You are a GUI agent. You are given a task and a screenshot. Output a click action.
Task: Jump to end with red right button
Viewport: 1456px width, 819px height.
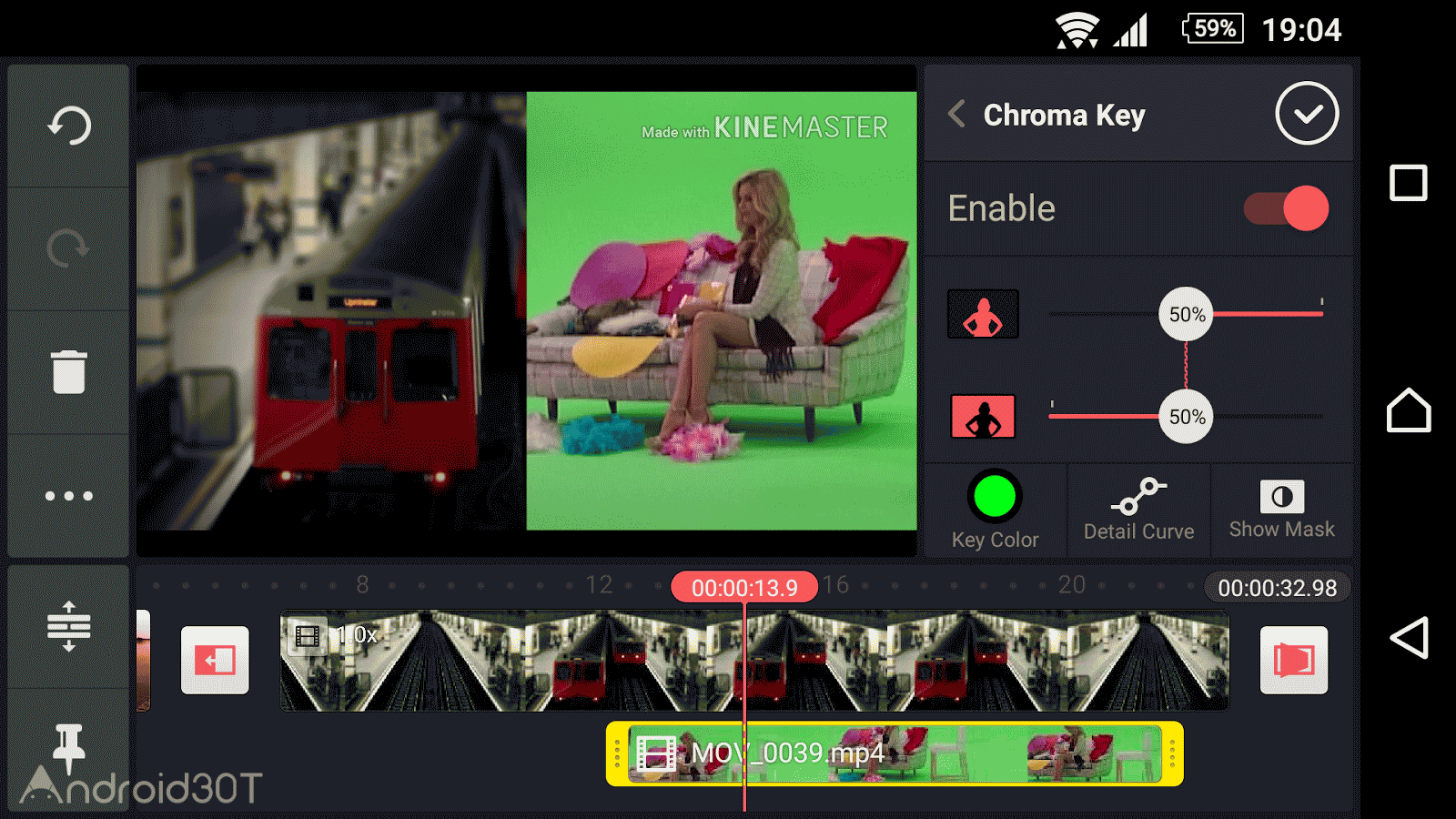1293,660
